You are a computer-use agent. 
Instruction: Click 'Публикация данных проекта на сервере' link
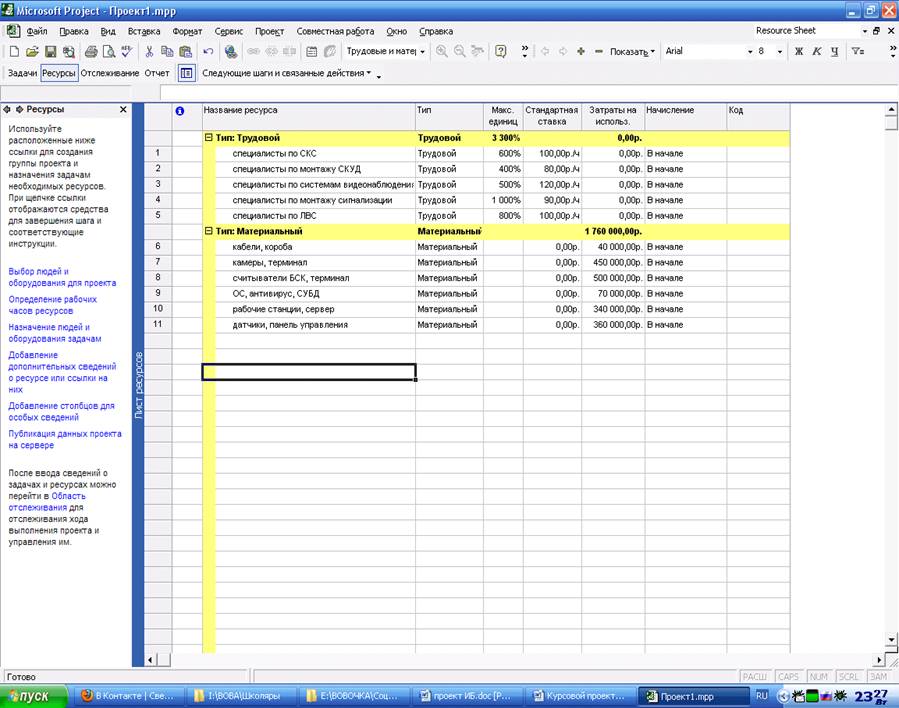(x=64, y=439)
